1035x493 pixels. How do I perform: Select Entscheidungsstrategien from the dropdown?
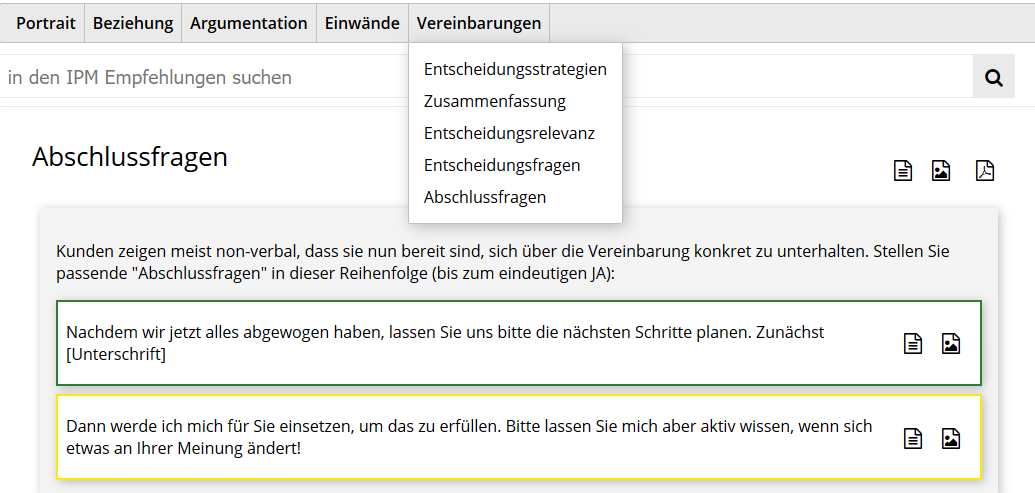(516, 69)
